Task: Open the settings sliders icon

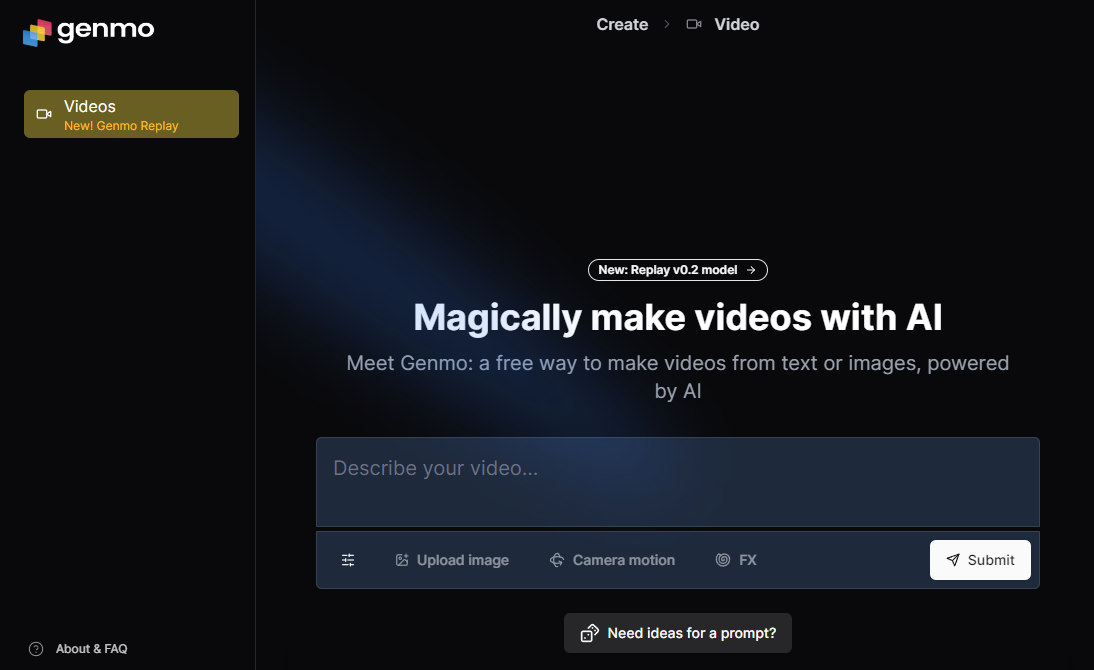Action: [348, 560]
